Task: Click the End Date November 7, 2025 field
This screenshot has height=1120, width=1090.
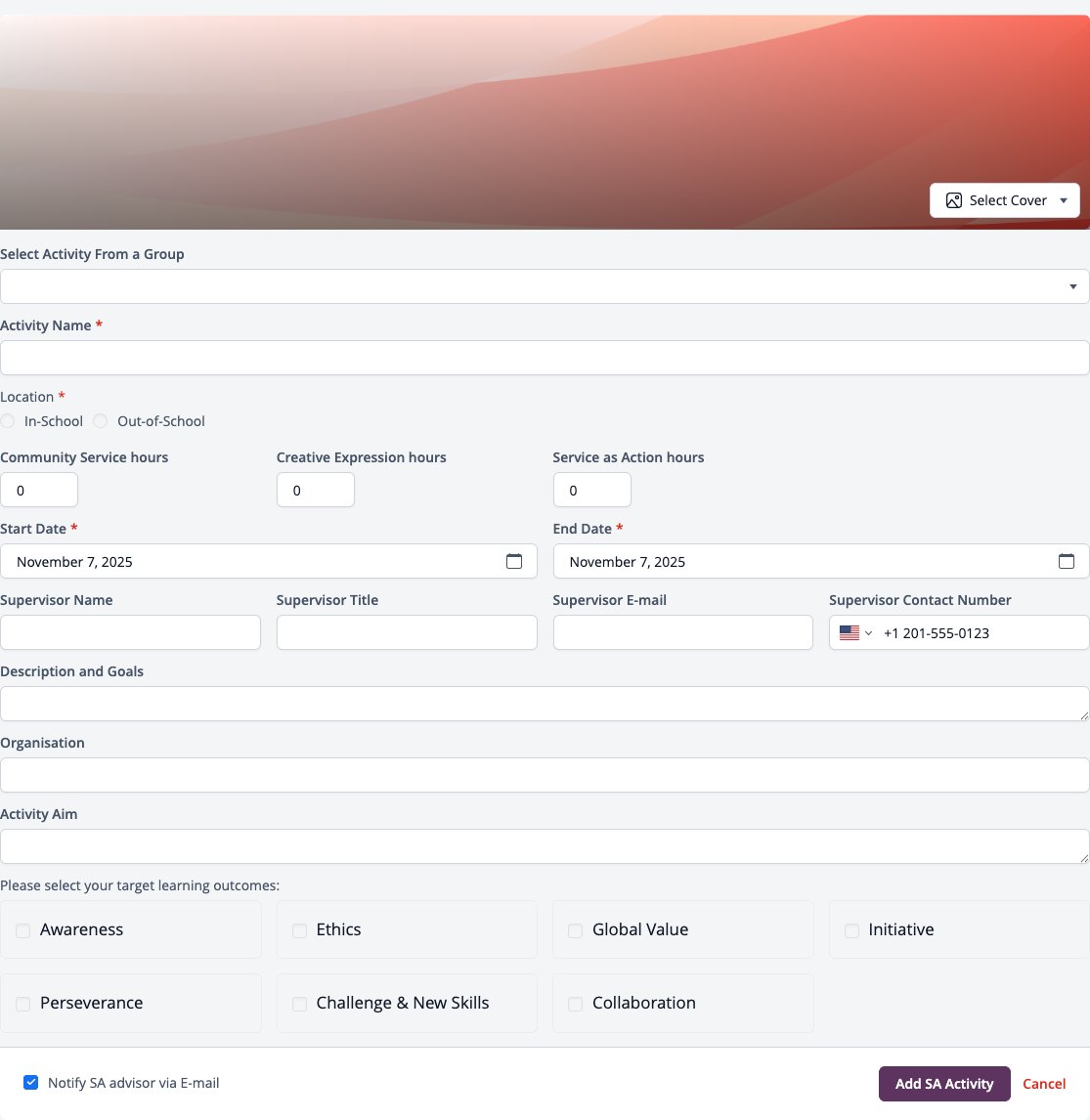Action: pos(821,561)
